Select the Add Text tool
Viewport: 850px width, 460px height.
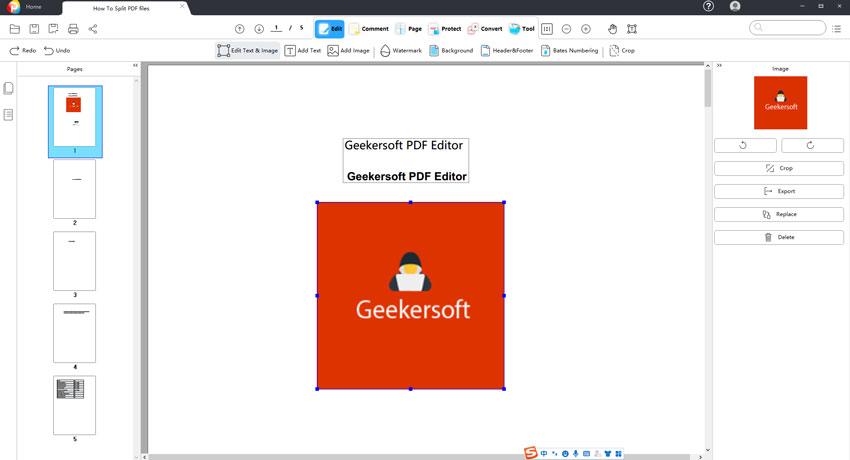tap(304, 50)
